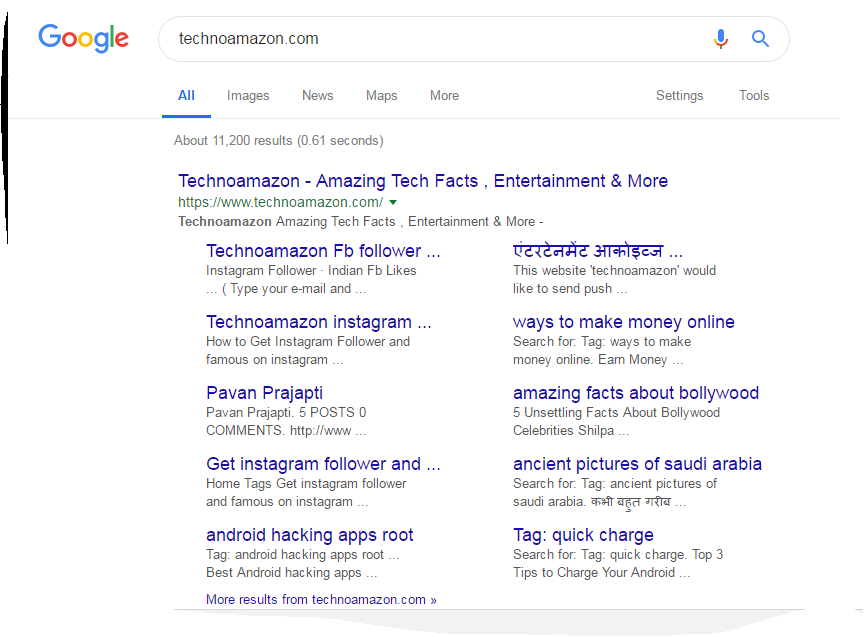
Task: Click snippet This website 'technoamazon' would
Action: (614, 271)
